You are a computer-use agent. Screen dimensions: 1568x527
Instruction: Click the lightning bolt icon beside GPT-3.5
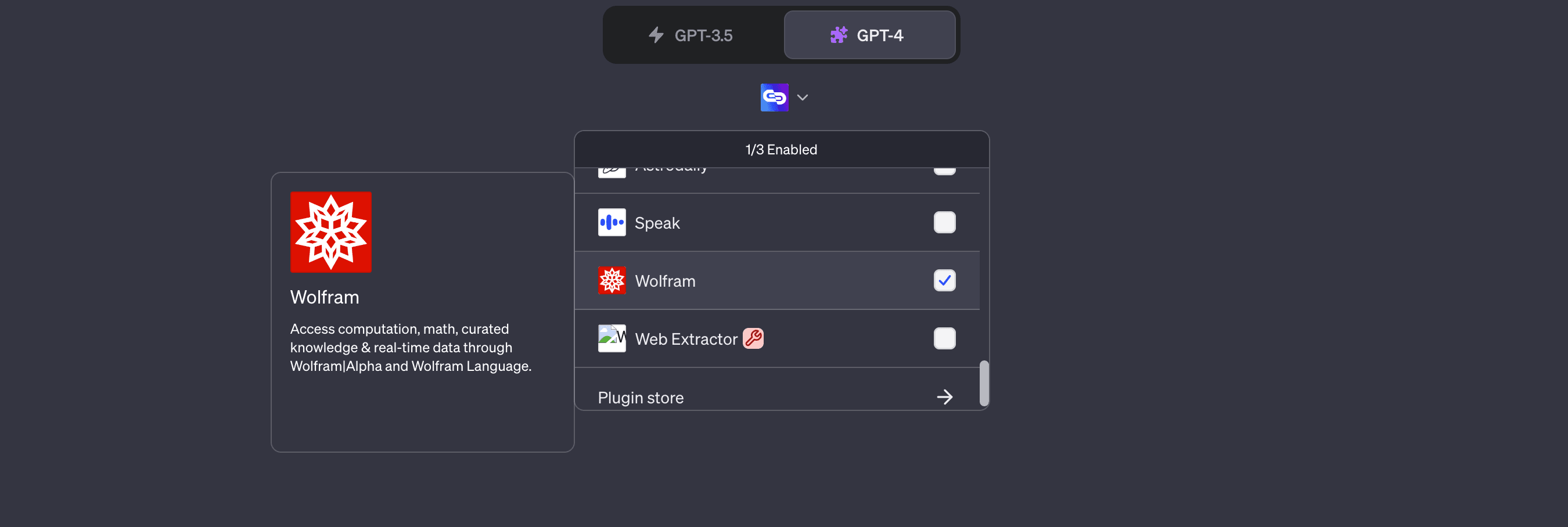point(656,35)
